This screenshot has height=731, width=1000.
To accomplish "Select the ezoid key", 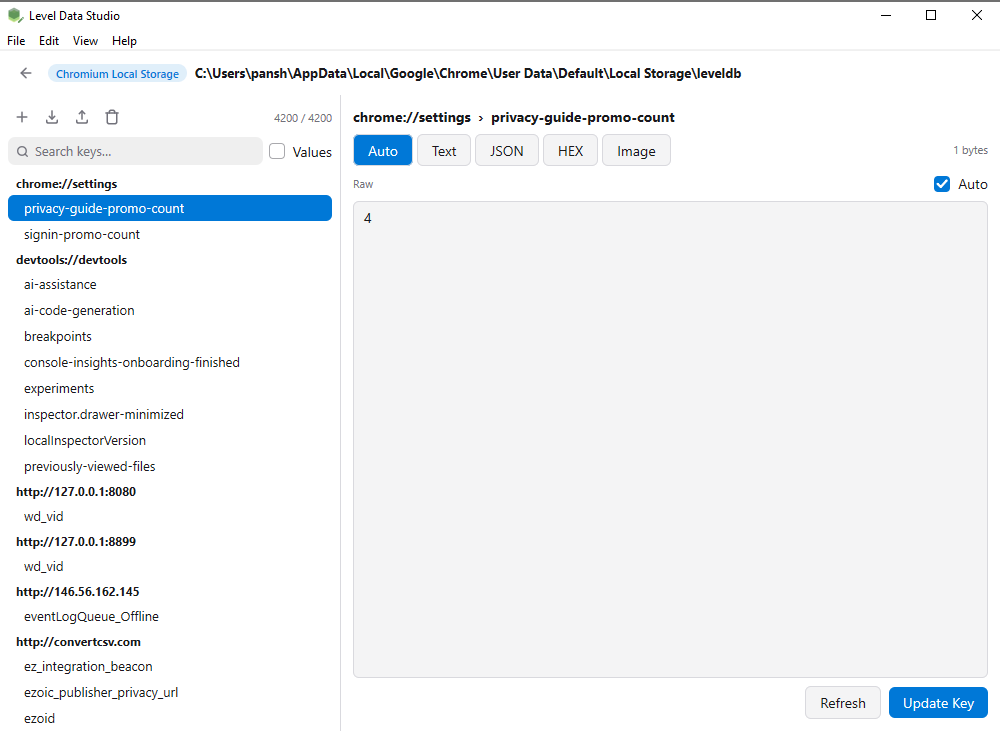I will click(170, 719).
